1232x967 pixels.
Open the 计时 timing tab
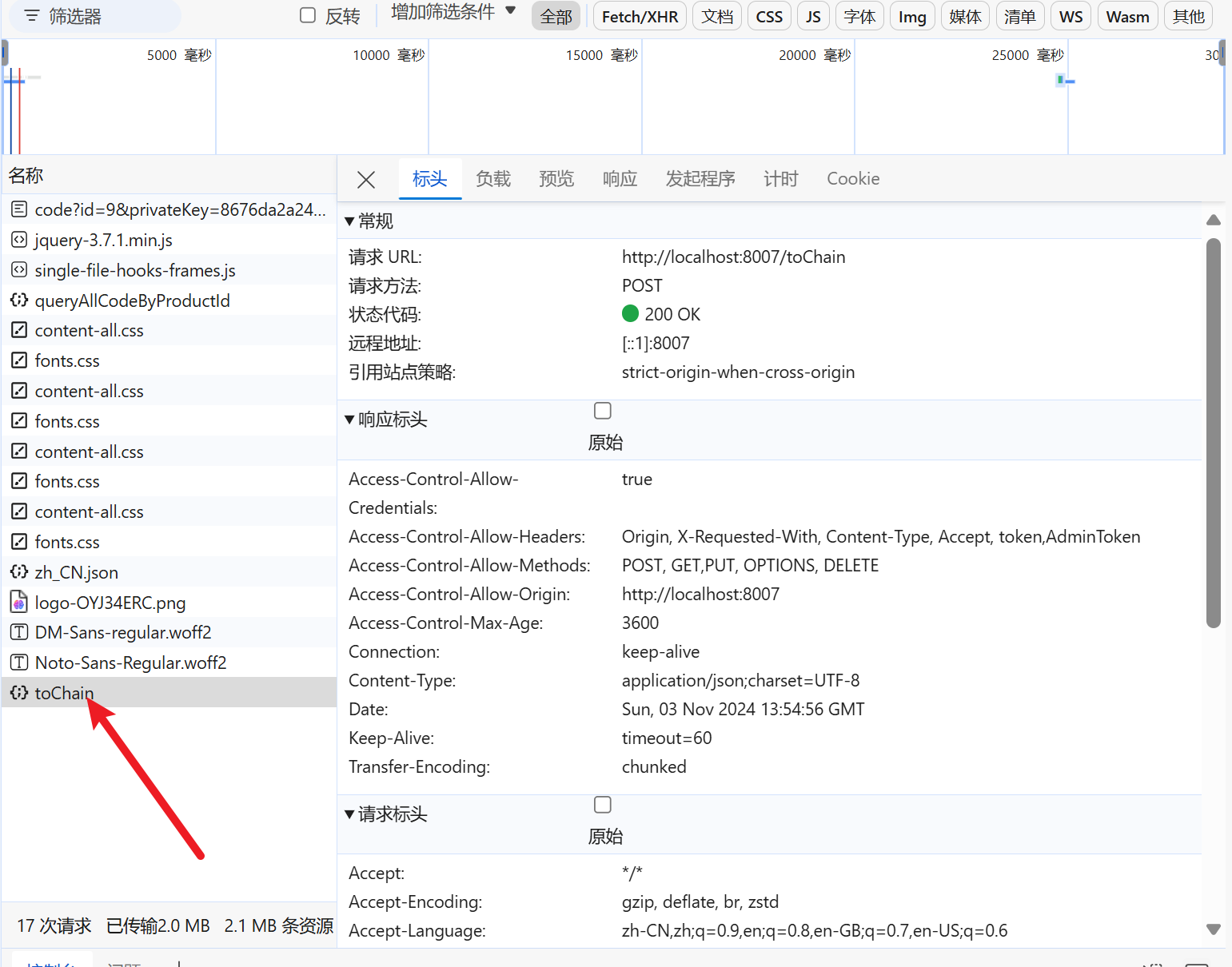tap(780, 179)
